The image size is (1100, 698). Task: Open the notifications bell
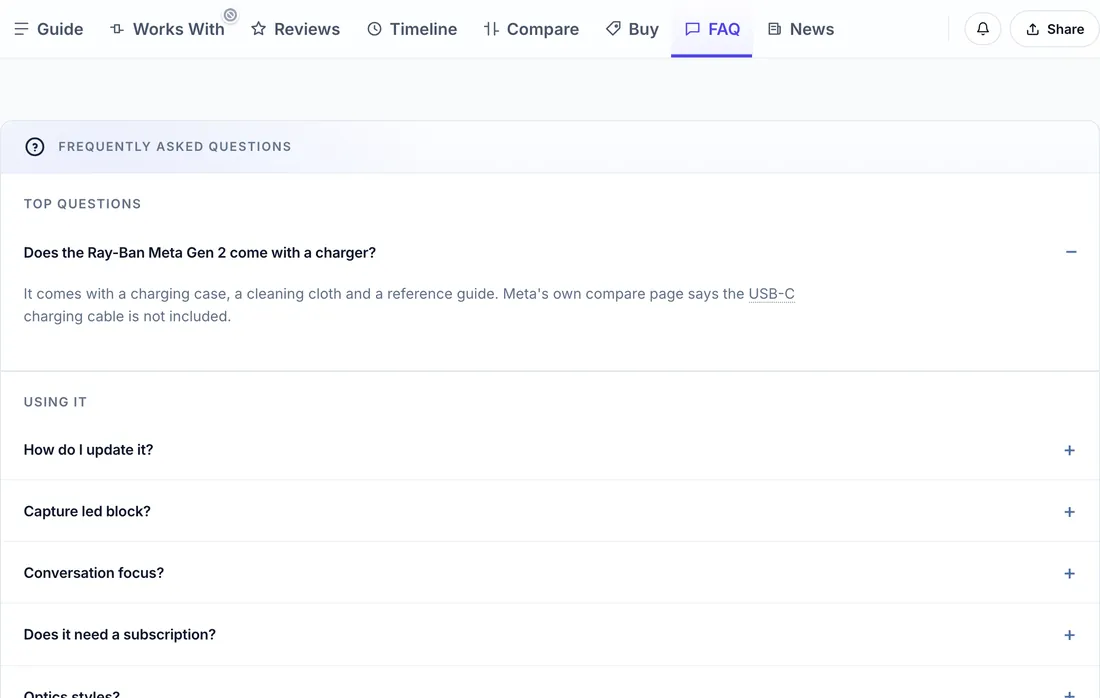coord(982,29)
